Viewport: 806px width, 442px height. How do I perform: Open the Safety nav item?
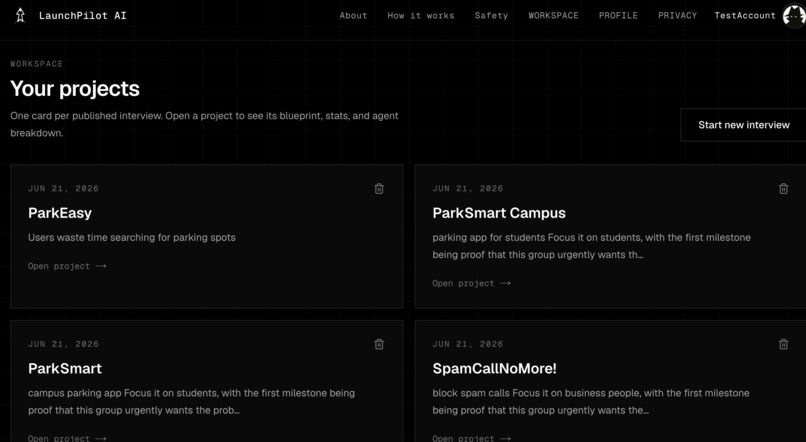[491, 15]
